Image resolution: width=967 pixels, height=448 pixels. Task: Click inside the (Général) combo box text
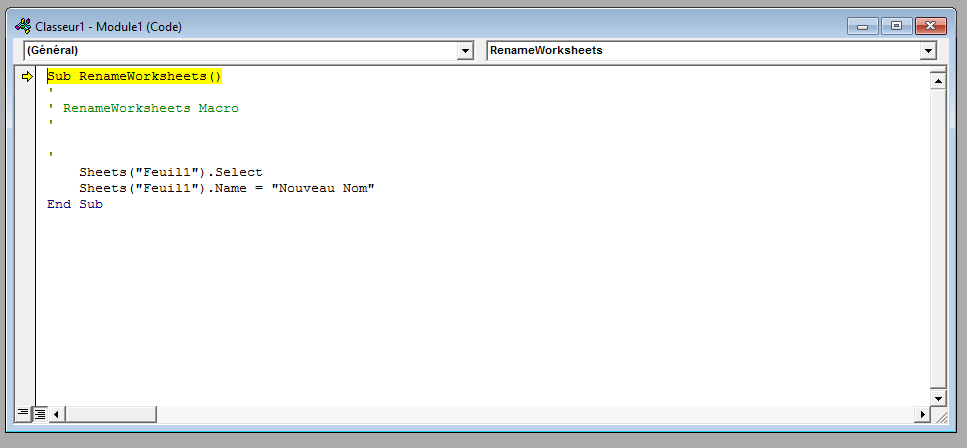click(241, 51)
